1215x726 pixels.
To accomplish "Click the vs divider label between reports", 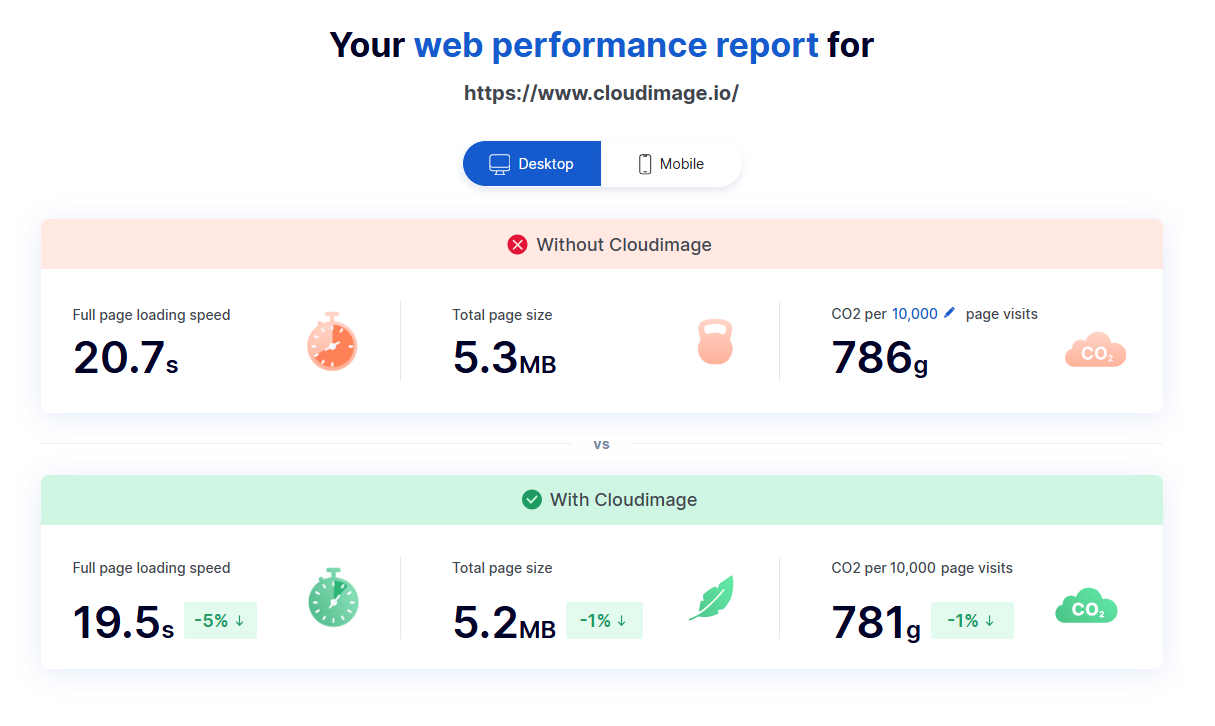I will (602, 443).
